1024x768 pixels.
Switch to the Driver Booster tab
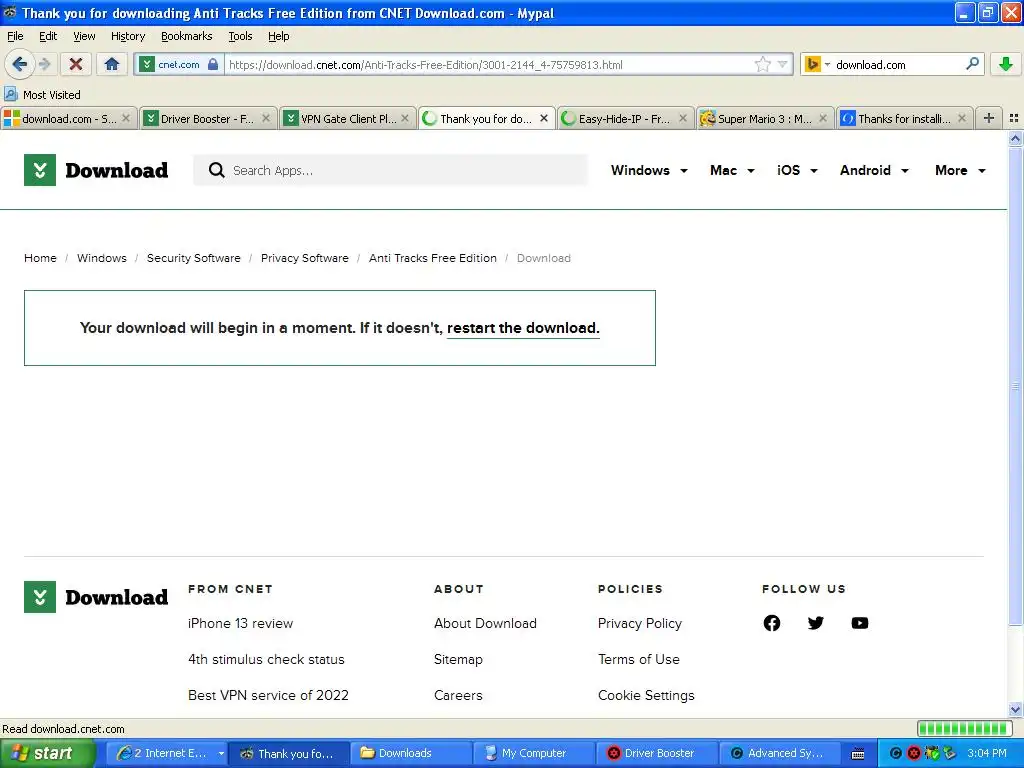pyautogui.click(x=207, y=118)
